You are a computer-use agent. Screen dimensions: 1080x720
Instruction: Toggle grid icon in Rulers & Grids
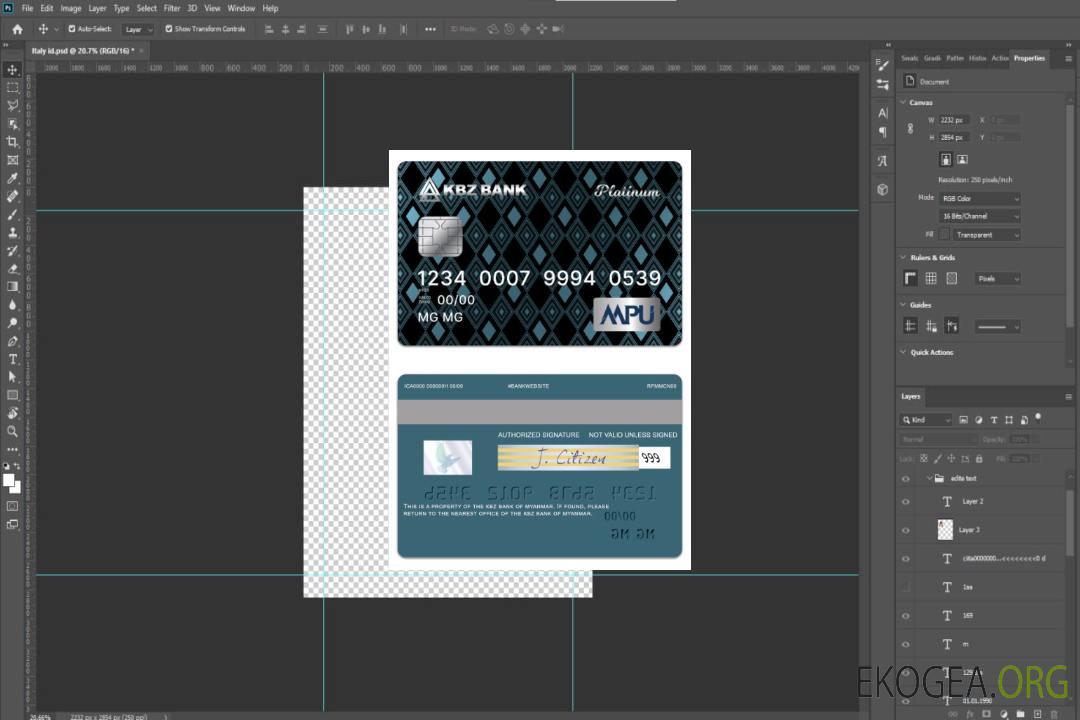(x=931, y=278)
